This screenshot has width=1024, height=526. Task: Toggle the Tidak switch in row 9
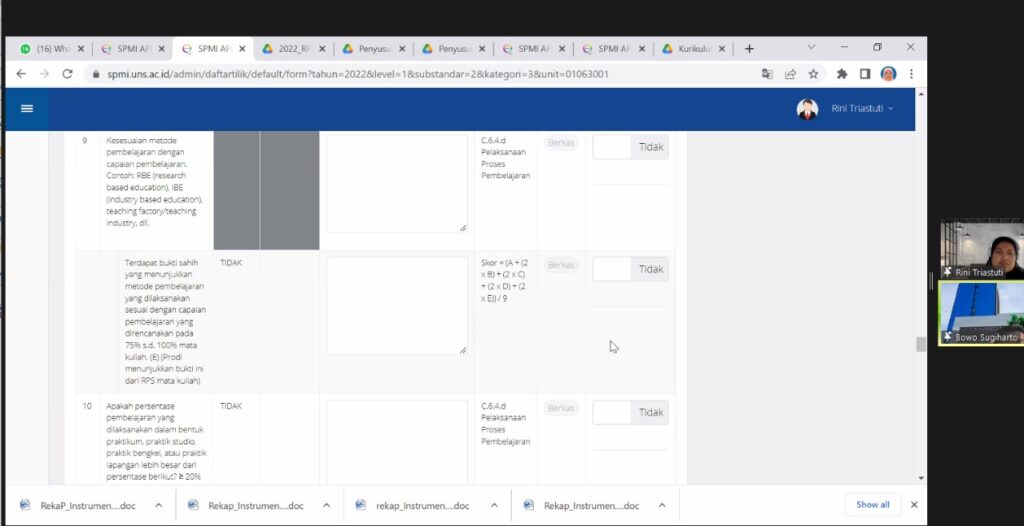coord(630,147)
